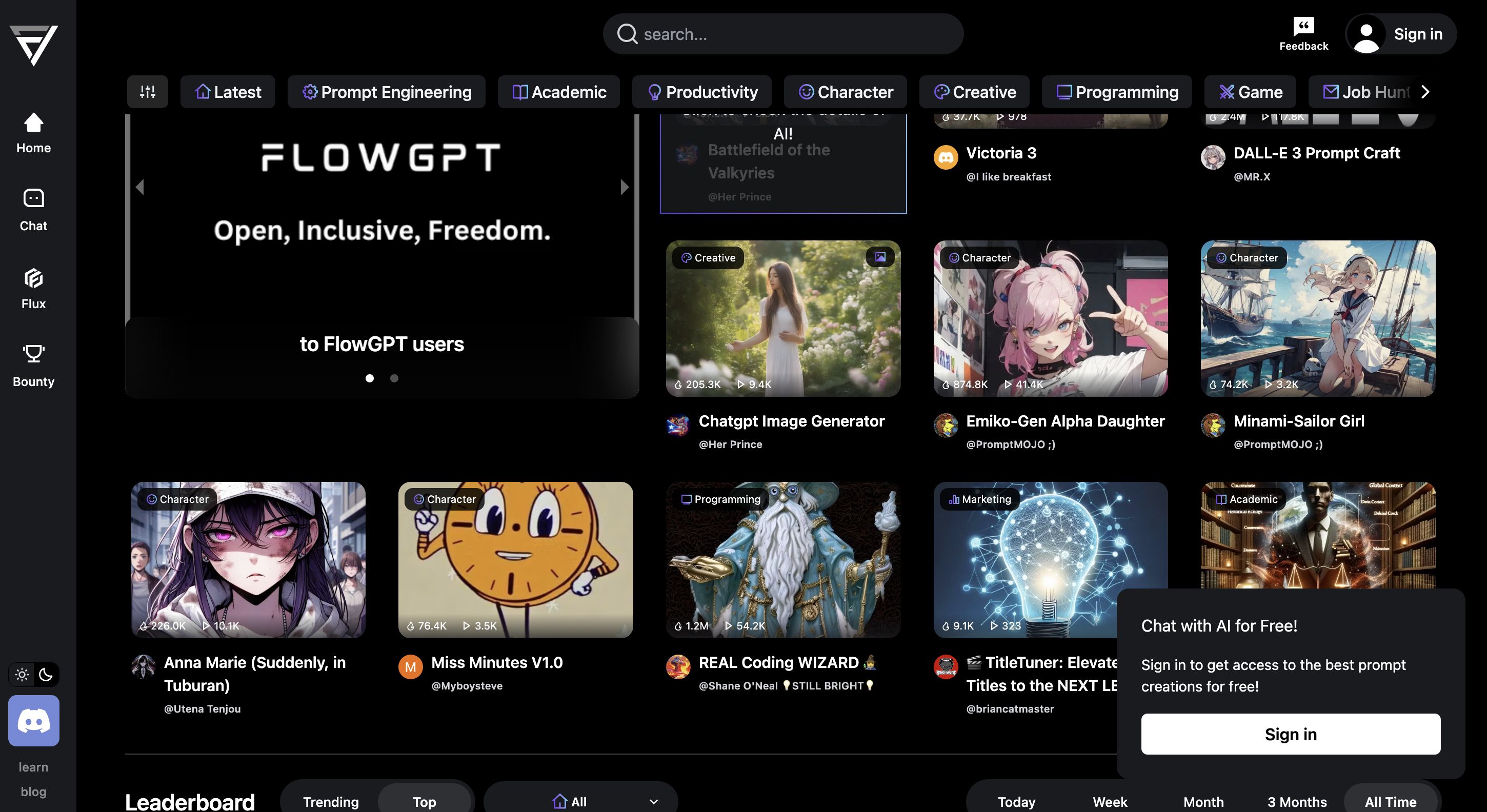Switch leaderboard to Top

tap(424, 802)
